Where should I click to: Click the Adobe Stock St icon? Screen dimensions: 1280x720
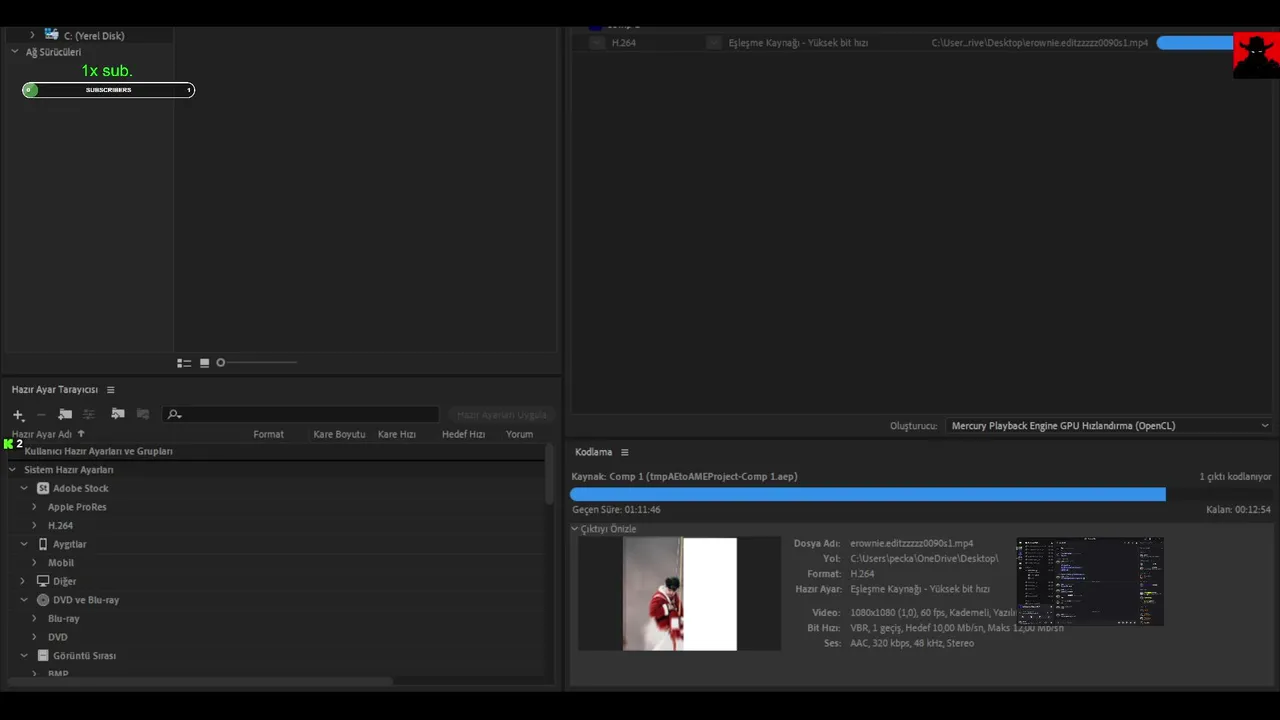coord(43,488)
